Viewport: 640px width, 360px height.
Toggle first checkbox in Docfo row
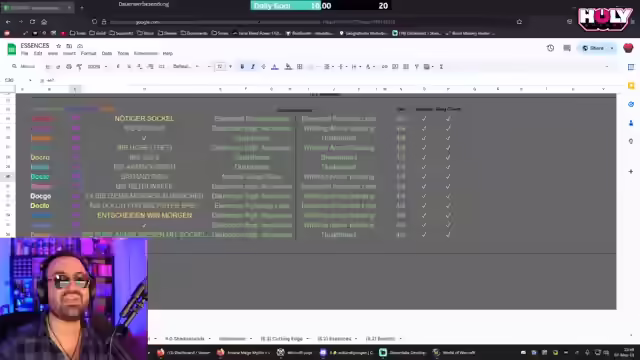coord(424,206)
